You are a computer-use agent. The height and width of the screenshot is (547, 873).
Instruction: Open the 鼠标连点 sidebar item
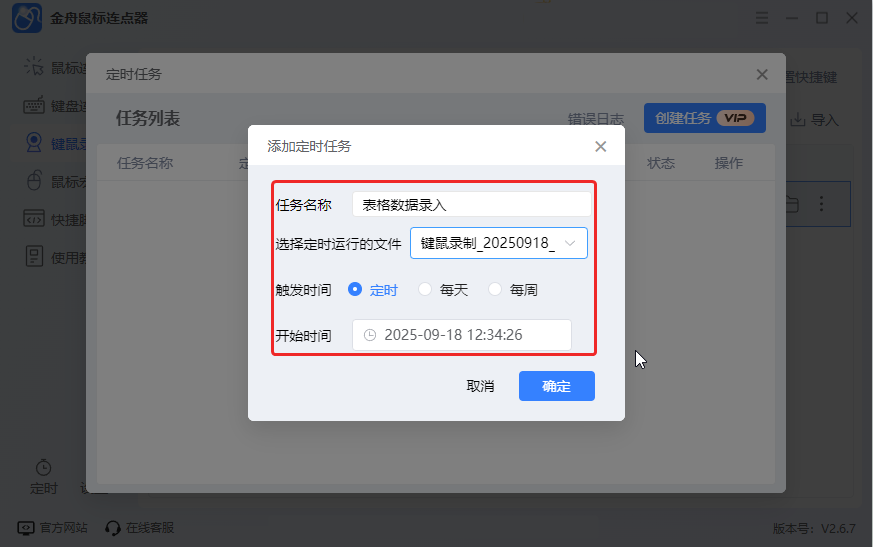56,67
